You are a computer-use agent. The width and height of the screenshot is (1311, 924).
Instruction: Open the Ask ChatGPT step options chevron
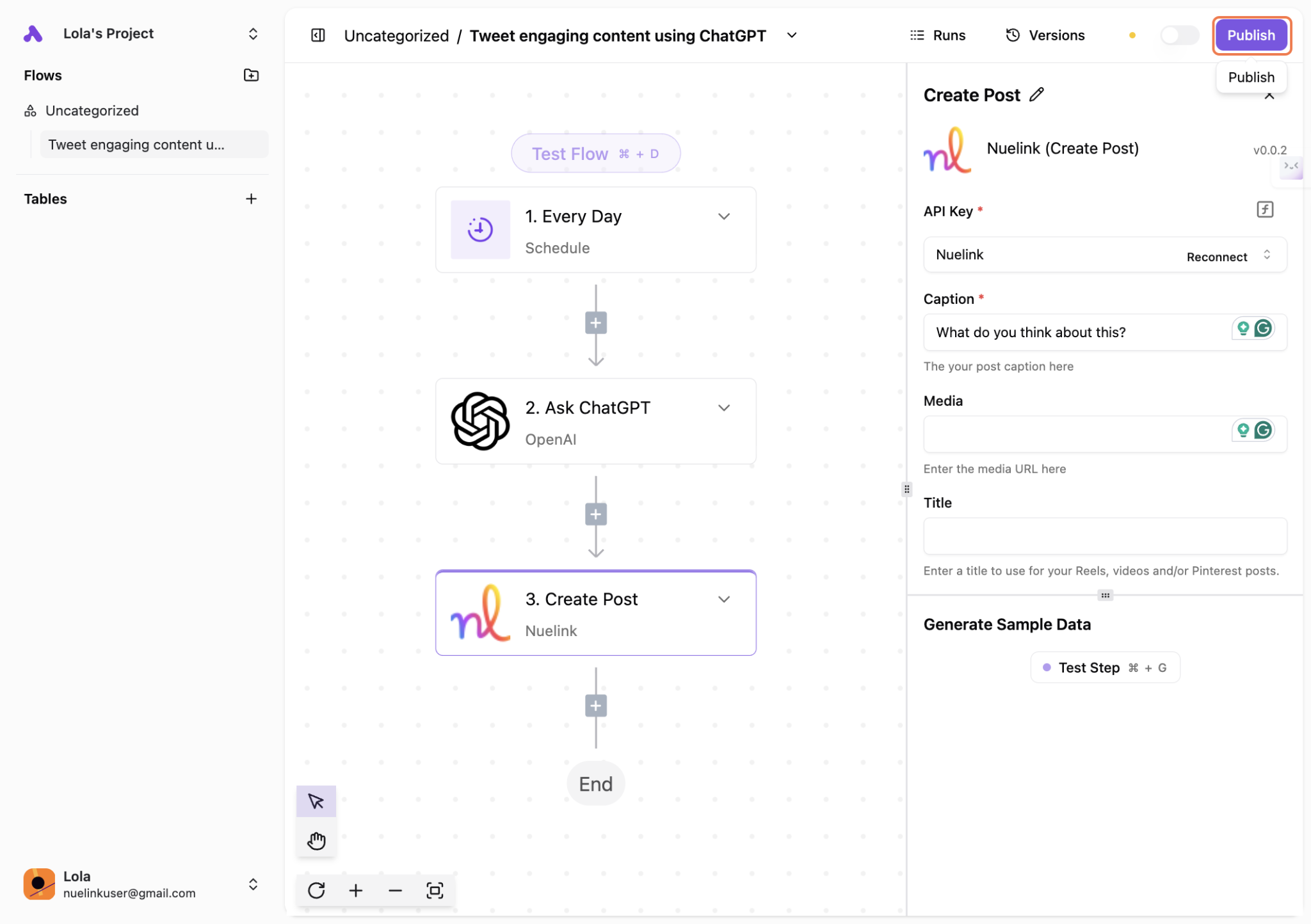[x=724, y=408]
